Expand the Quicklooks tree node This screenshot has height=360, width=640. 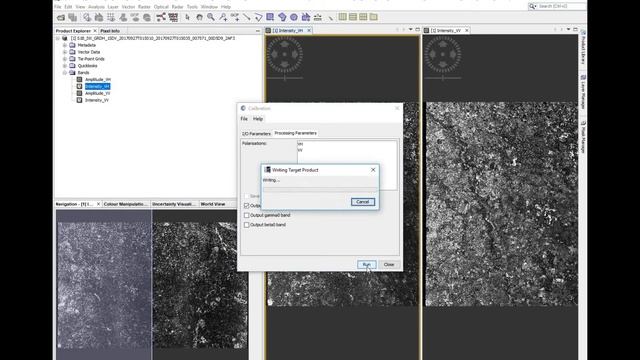[x=65, y=66]
